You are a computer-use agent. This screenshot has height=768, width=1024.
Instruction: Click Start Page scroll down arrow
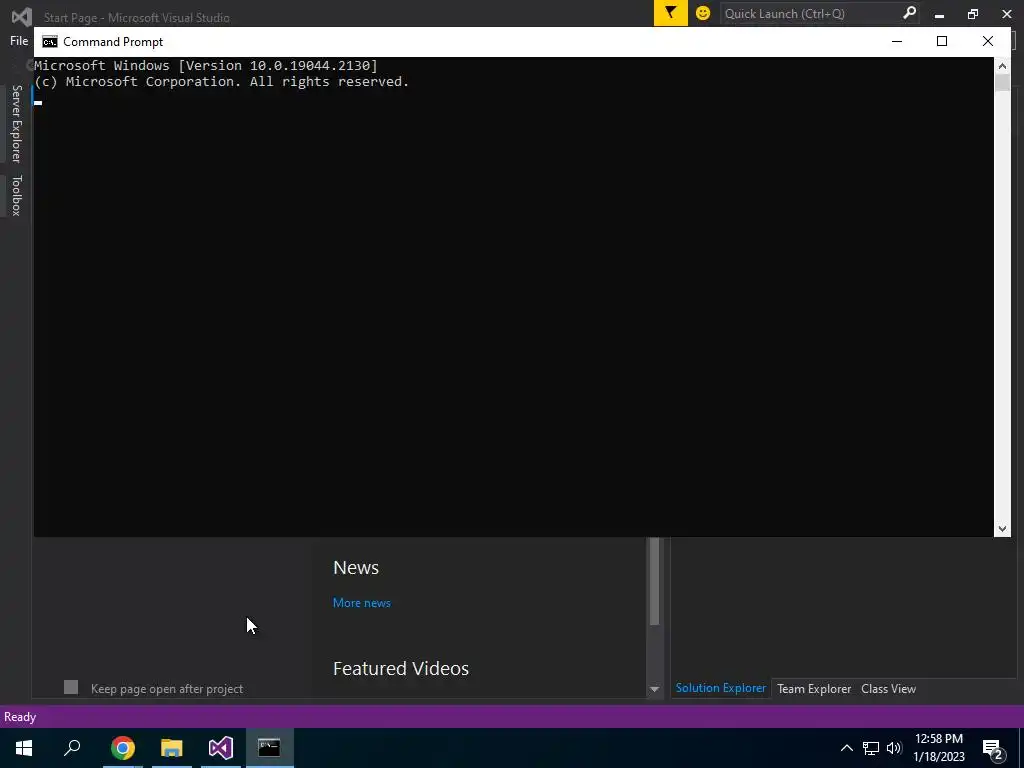point(654,689)
